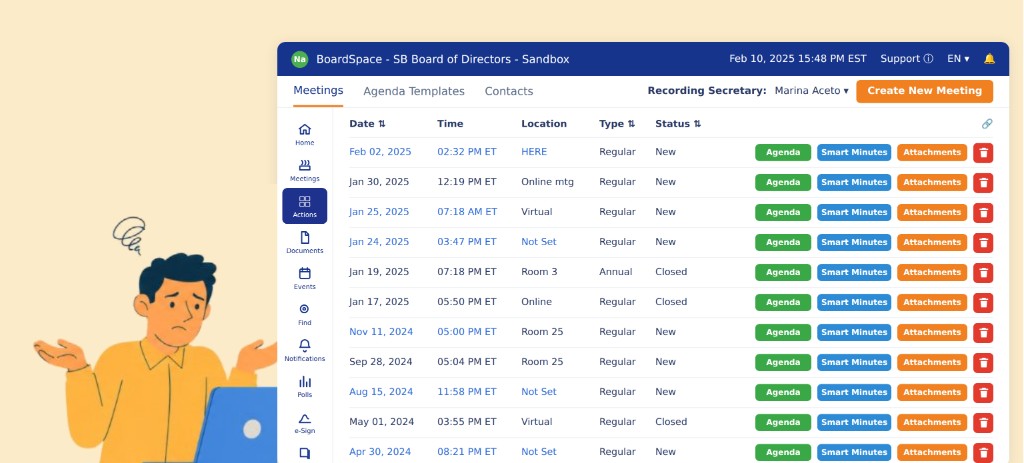Viewport: 1024px width, 463px height.
Task: Open Events calendar icon in sidebar
Action: tap(304, 278)
